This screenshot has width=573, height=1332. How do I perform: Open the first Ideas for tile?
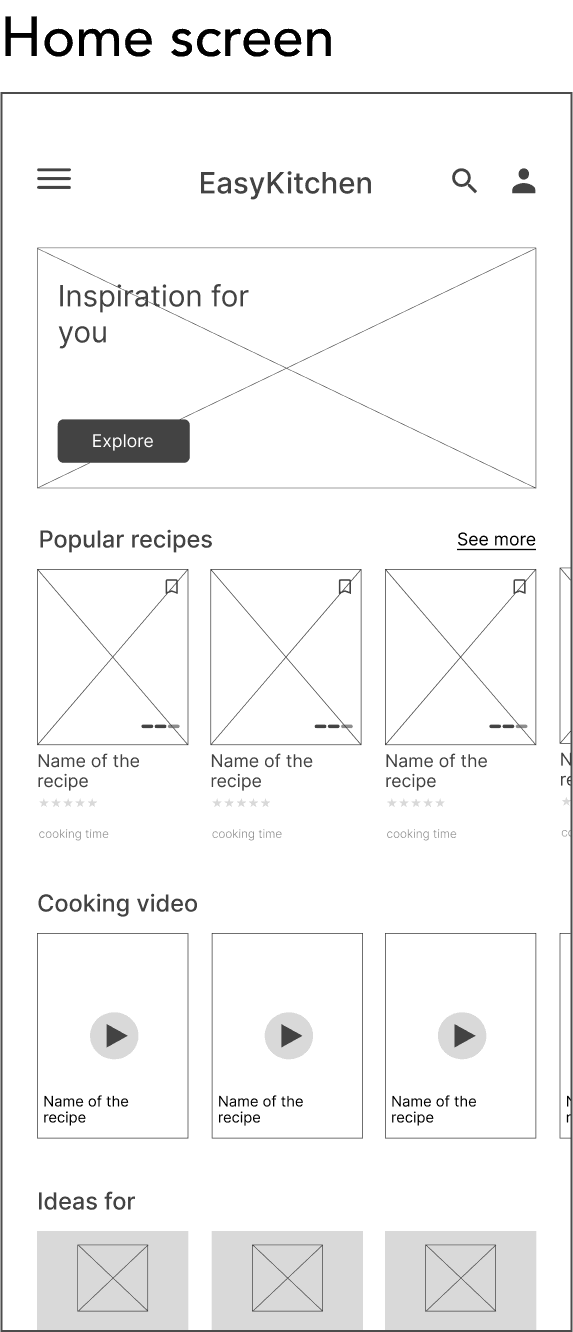pyautogui.click(x=112, y=1280)
